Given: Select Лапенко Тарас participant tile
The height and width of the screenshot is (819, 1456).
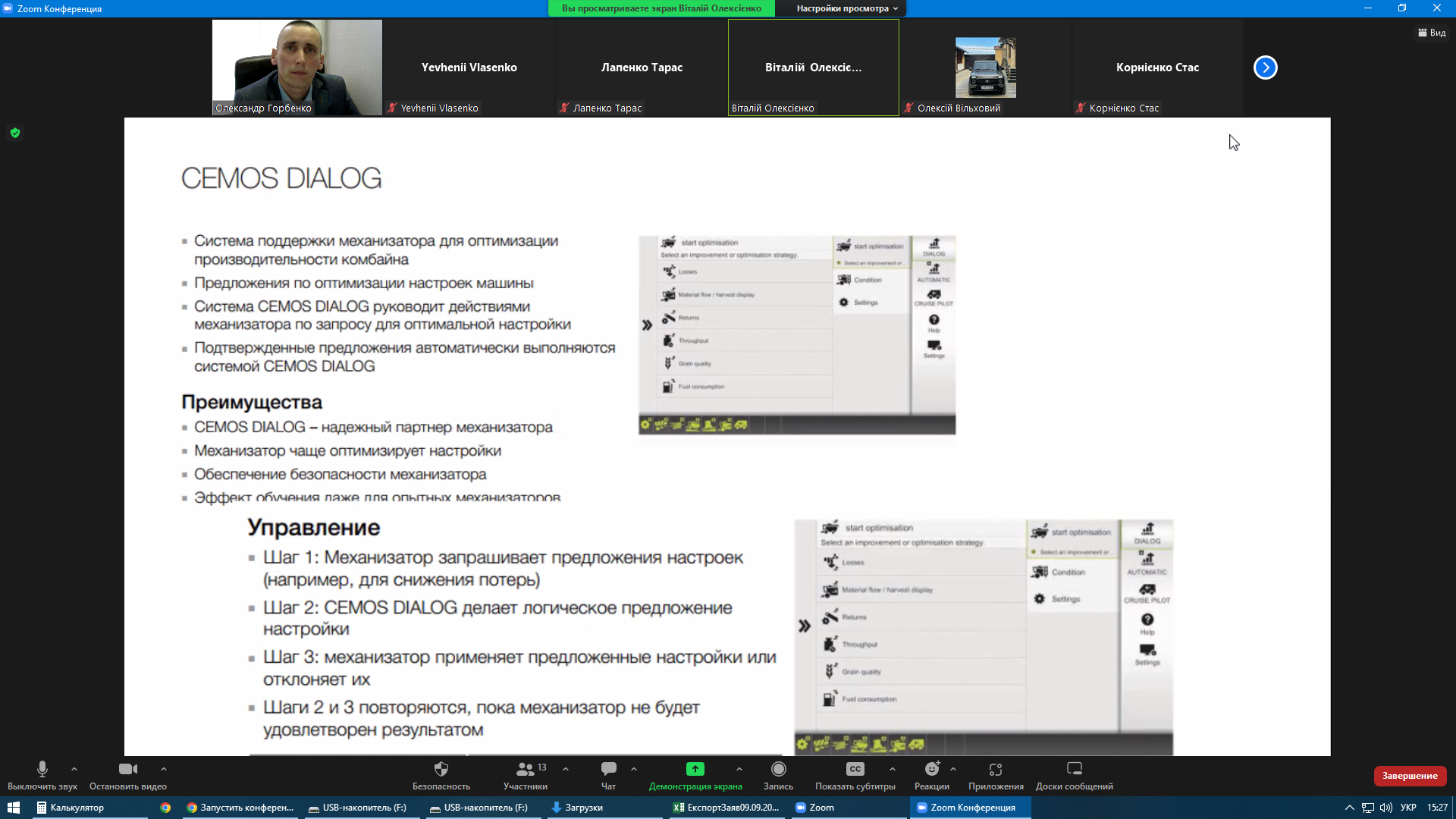Looking at the screenshot, I should pos(642,67).
